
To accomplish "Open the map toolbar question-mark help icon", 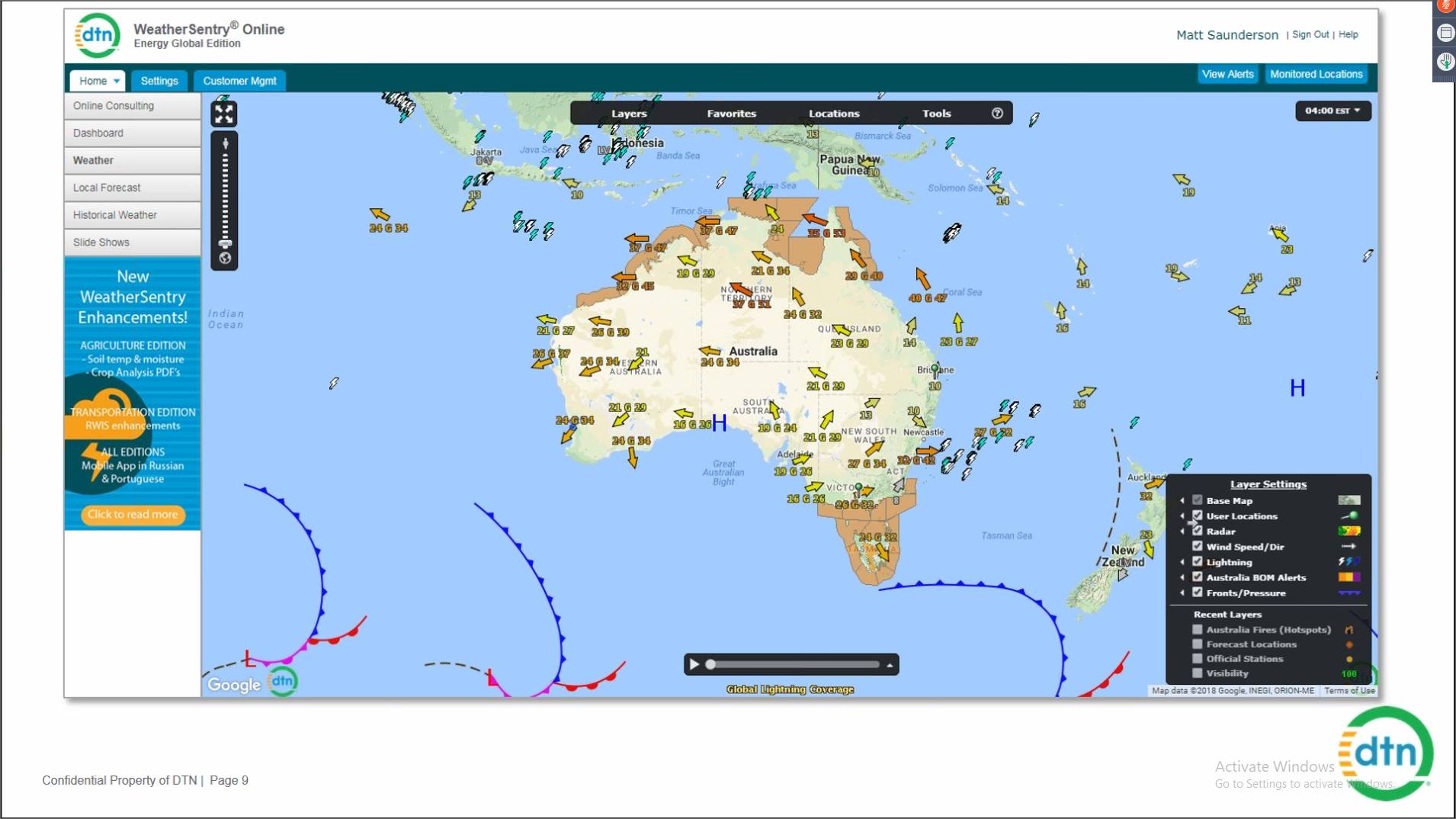I will click(x=997, y=113).
